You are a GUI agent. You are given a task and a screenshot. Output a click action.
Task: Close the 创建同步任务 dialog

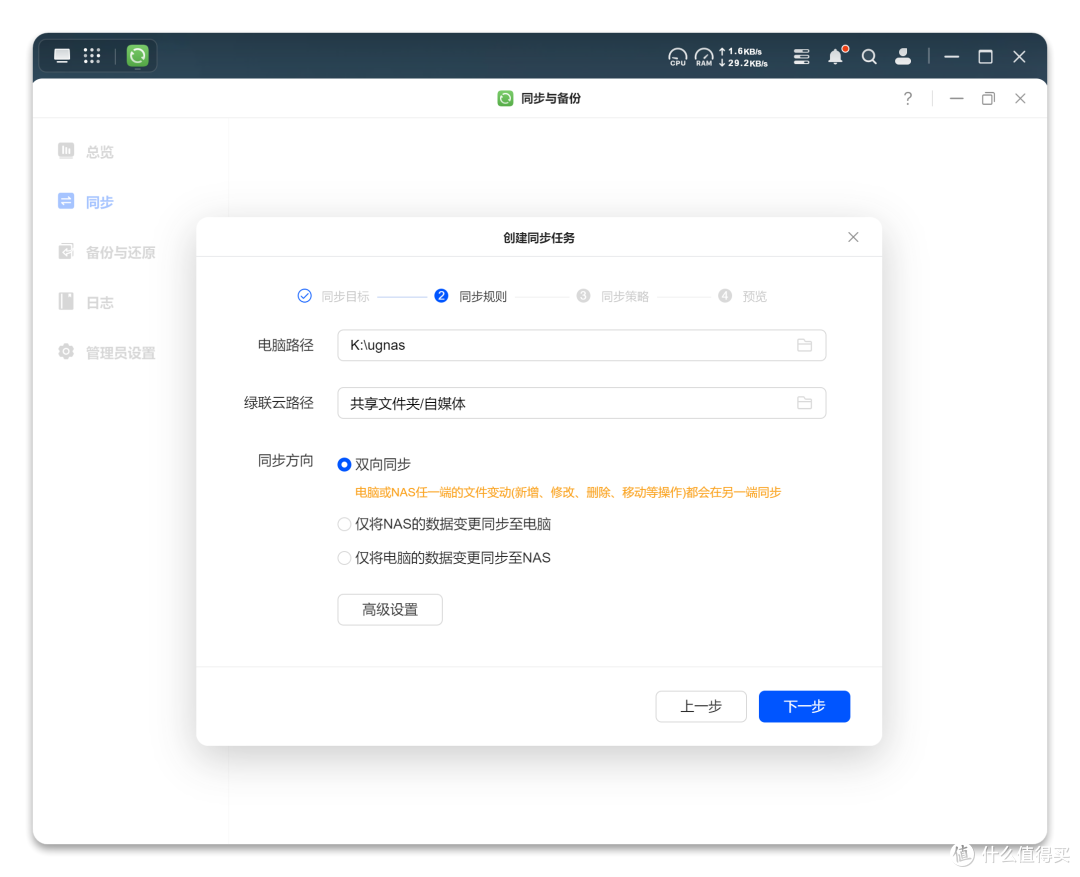[853, 237]
